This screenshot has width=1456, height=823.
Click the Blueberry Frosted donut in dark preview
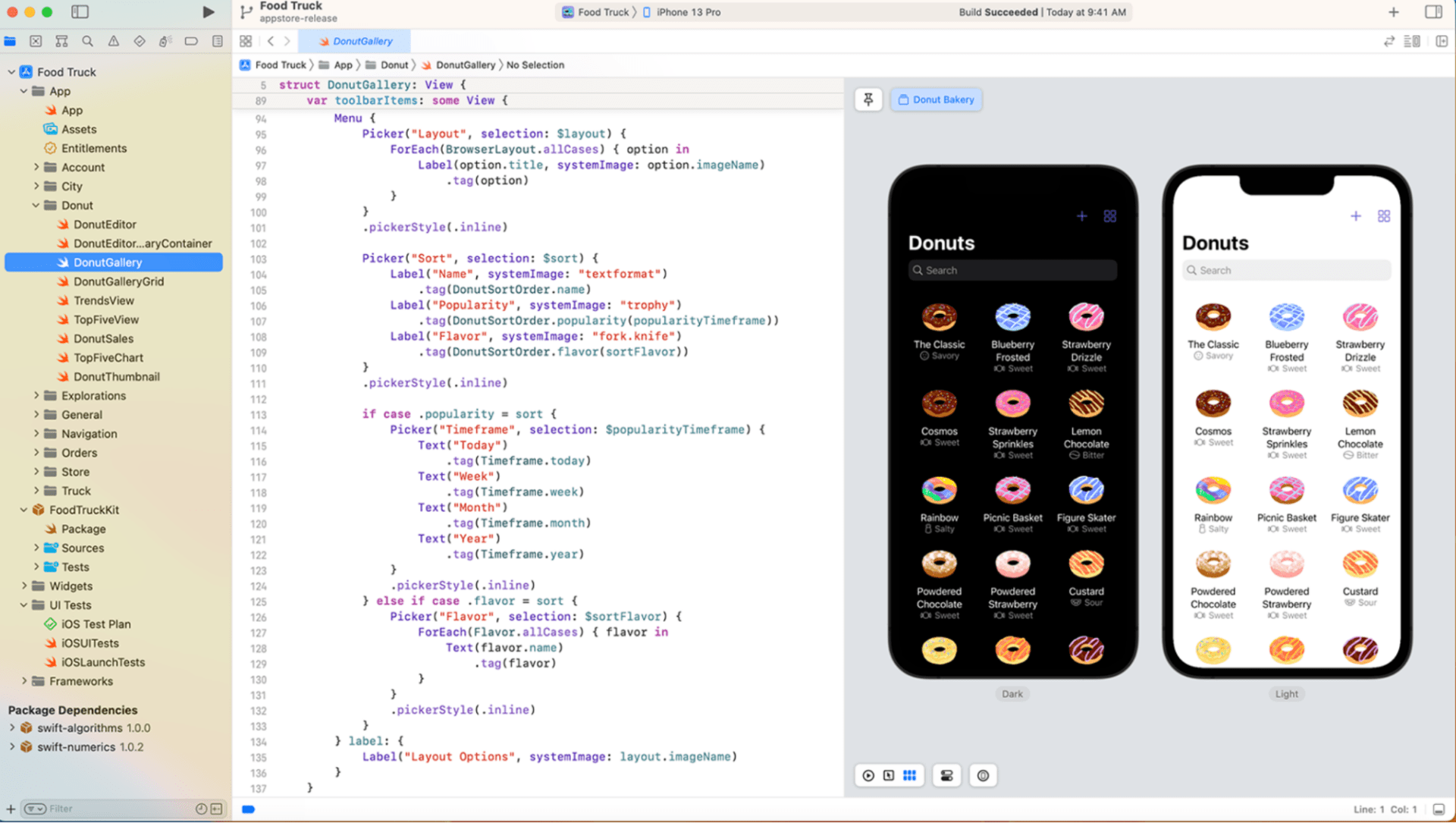(1012, 318)
